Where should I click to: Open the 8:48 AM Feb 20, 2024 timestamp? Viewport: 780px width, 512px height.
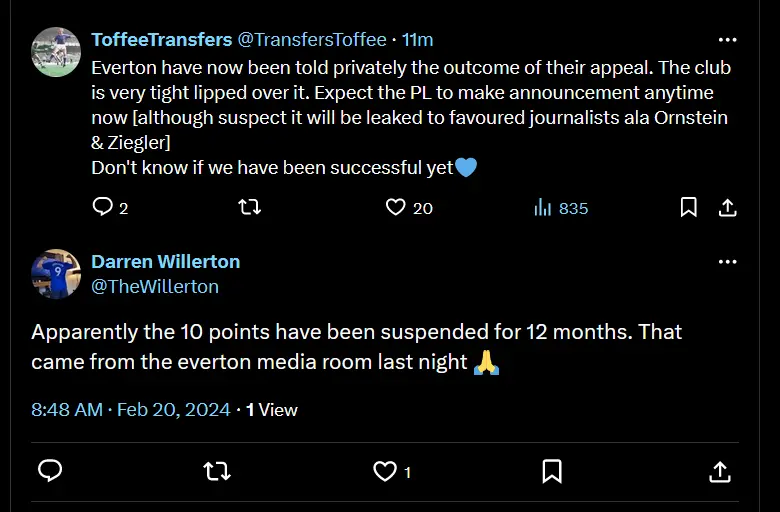coord(131,410)
